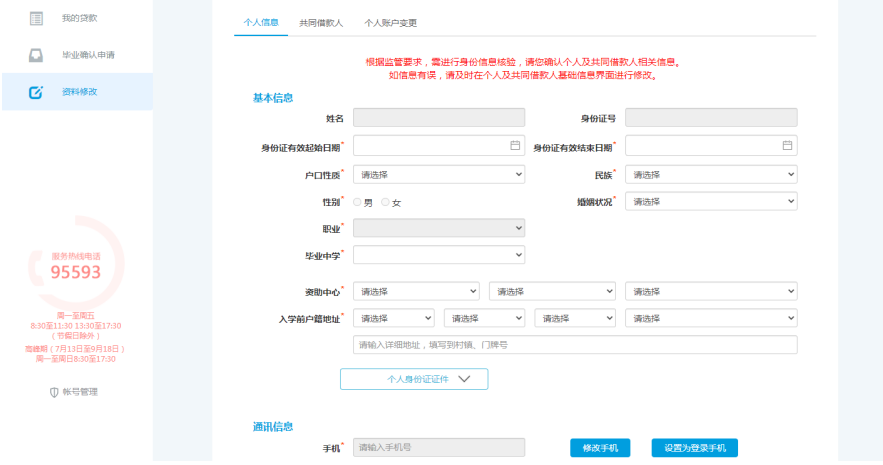Click the 修改手机 button

[x=600, y=448]
